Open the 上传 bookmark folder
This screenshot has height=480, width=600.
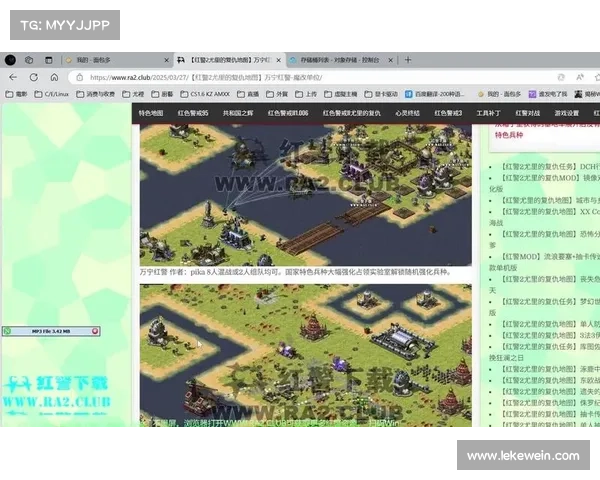(x=306, y=94)
